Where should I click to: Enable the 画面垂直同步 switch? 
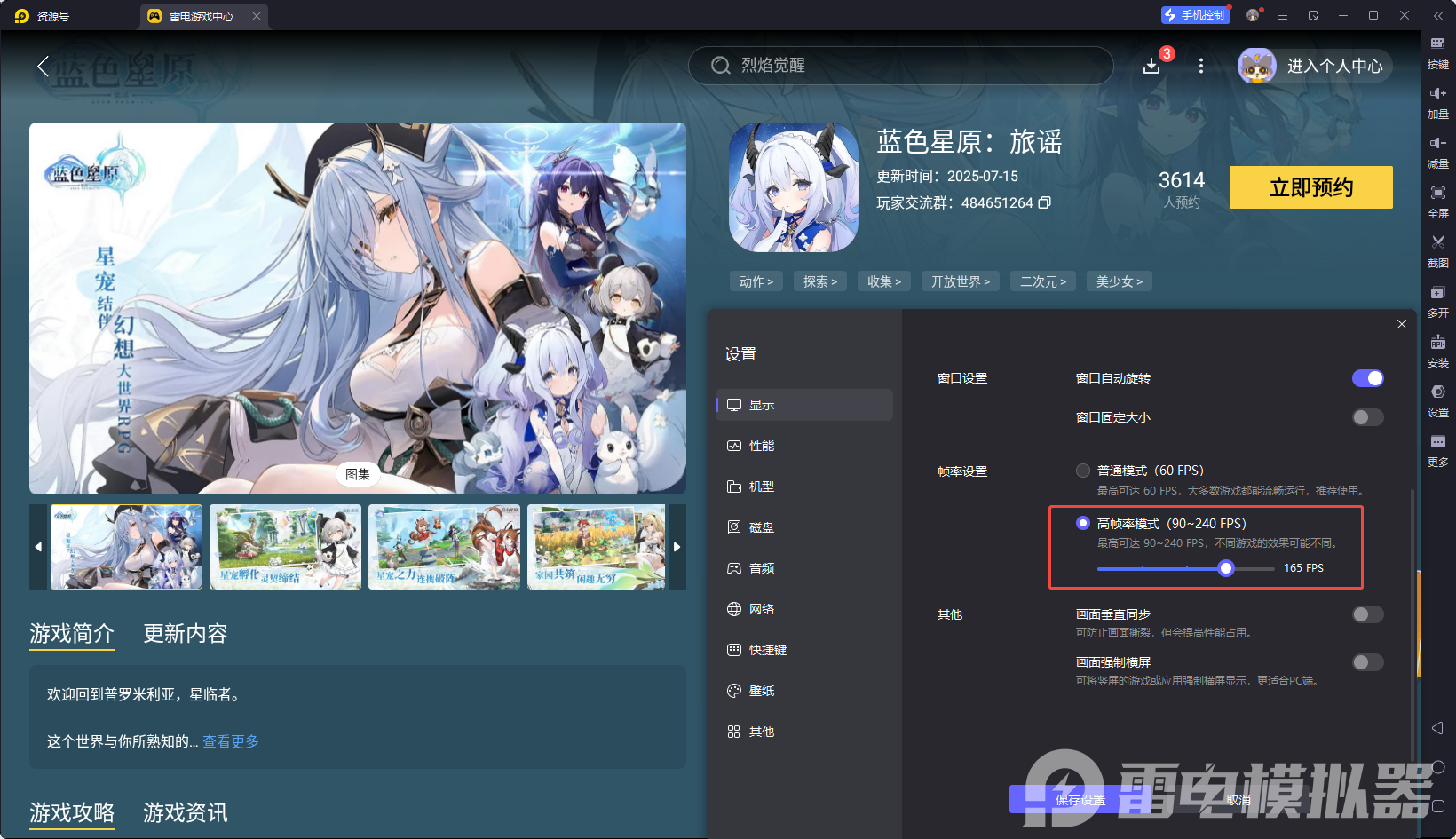pos(1368,614)
